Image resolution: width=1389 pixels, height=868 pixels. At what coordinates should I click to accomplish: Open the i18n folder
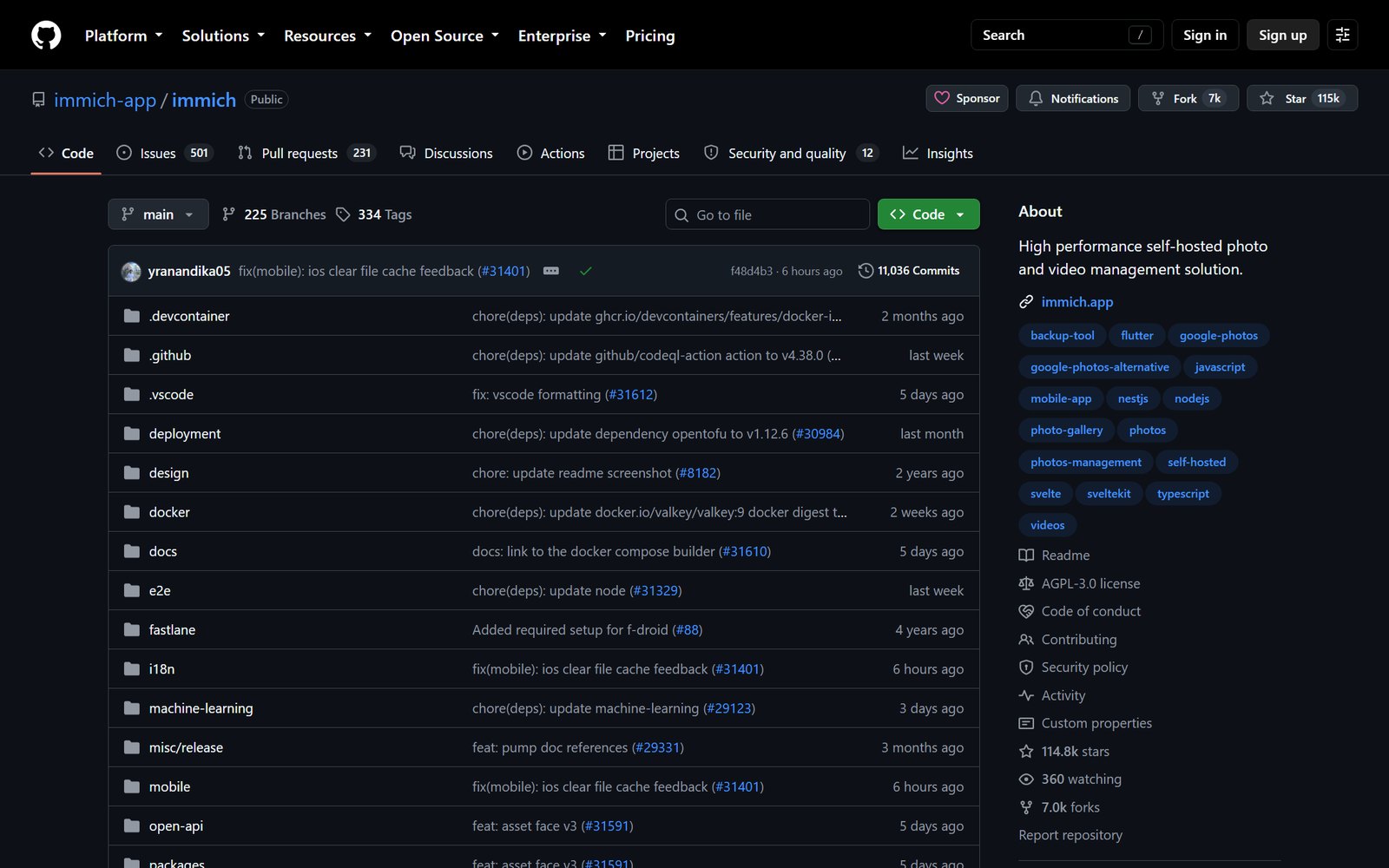click(161, 668)
